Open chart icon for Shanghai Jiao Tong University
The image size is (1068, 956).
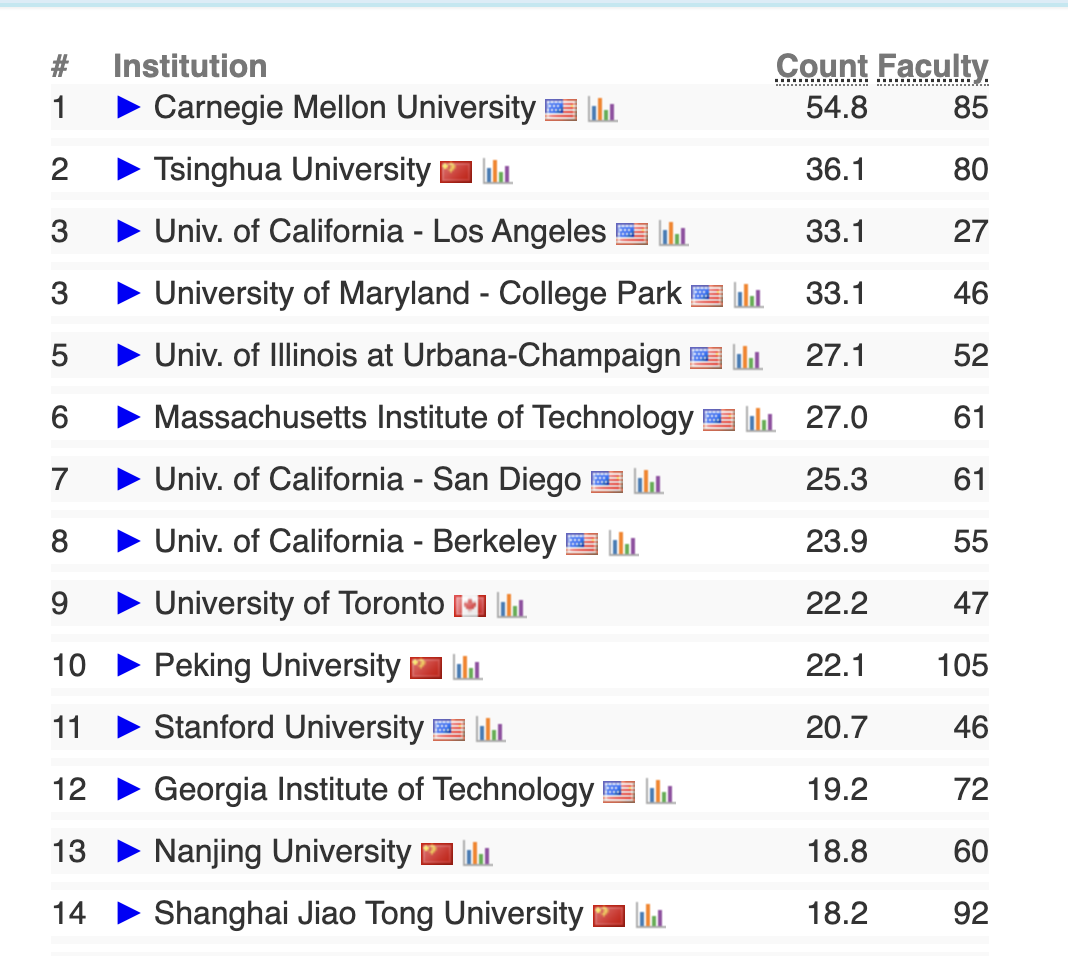point(650,915)
